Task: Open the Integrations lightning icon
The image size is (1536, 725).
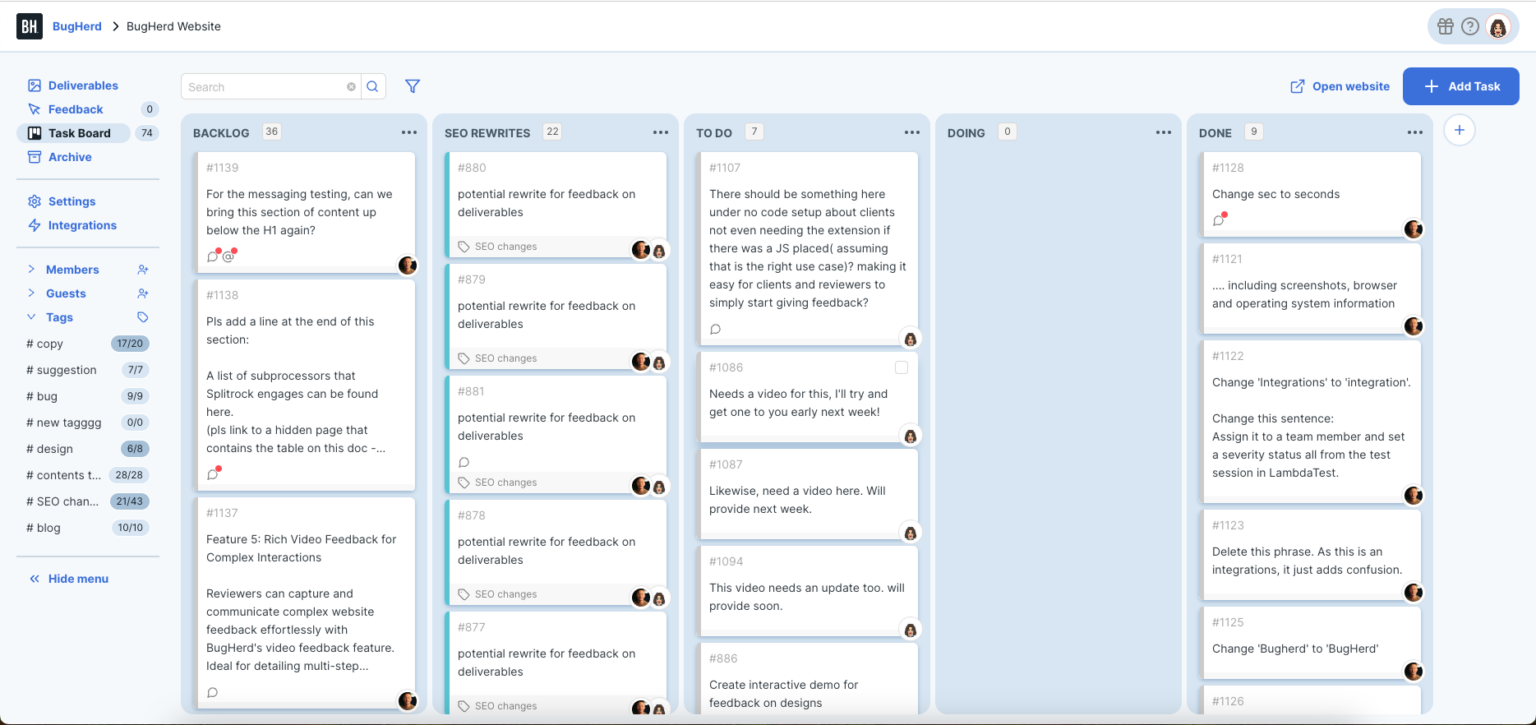Action: click(x=34, y=225)
